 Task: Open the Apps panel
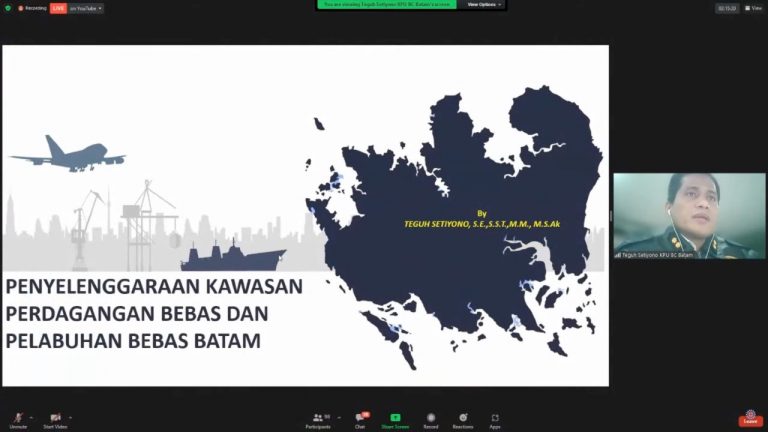[495, 419]
